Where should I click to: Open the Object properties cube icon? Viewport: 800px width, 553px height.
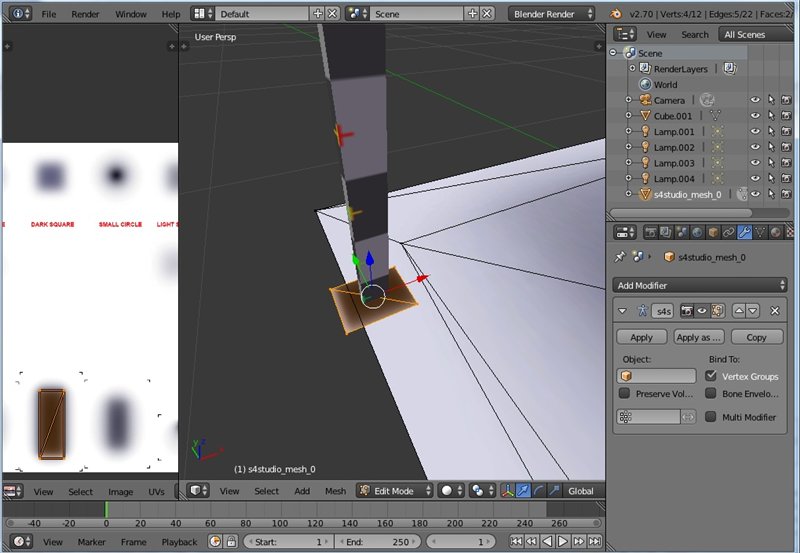coord(713,233)
